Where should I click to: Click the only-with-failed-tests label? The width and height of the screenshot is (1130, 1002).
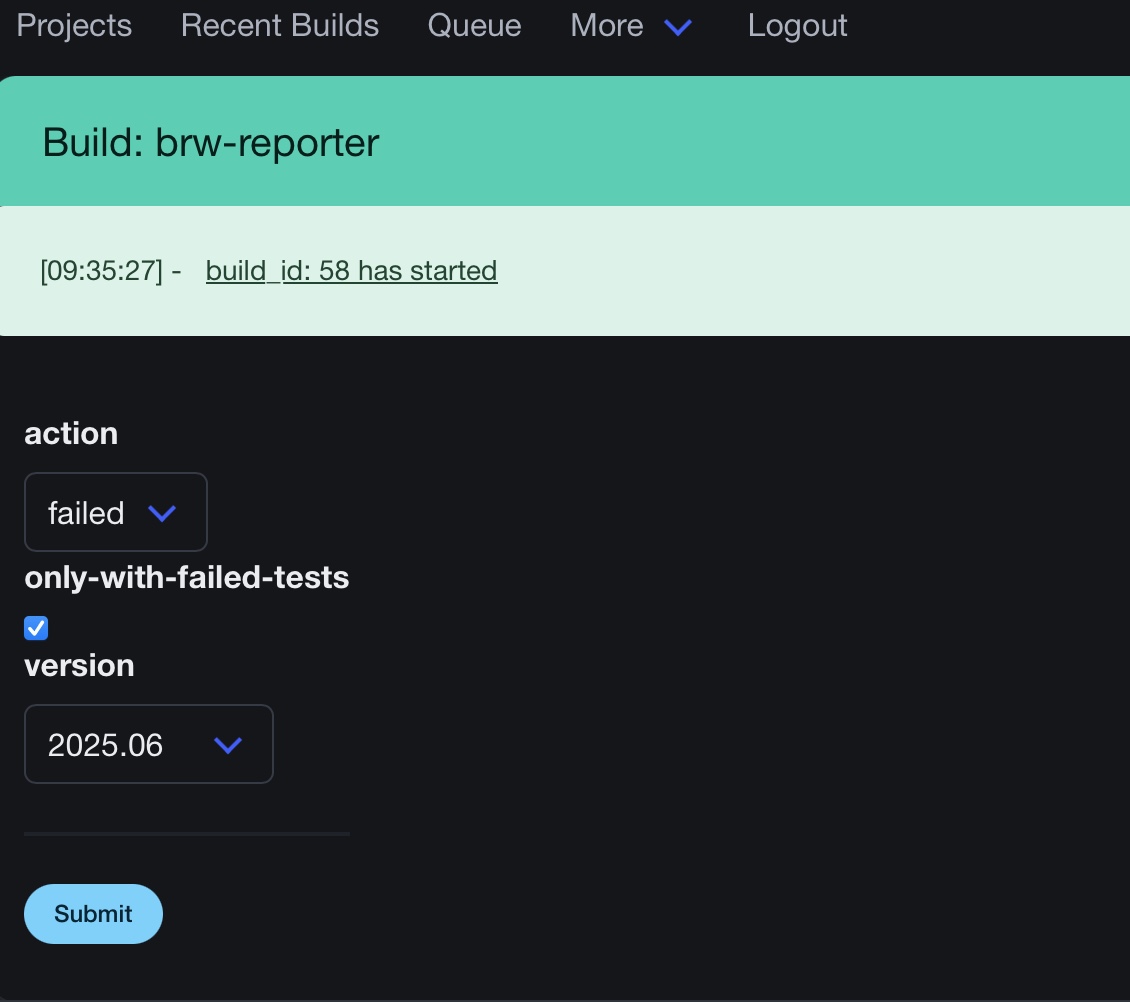pyautogui.click(x=186, y=578)
